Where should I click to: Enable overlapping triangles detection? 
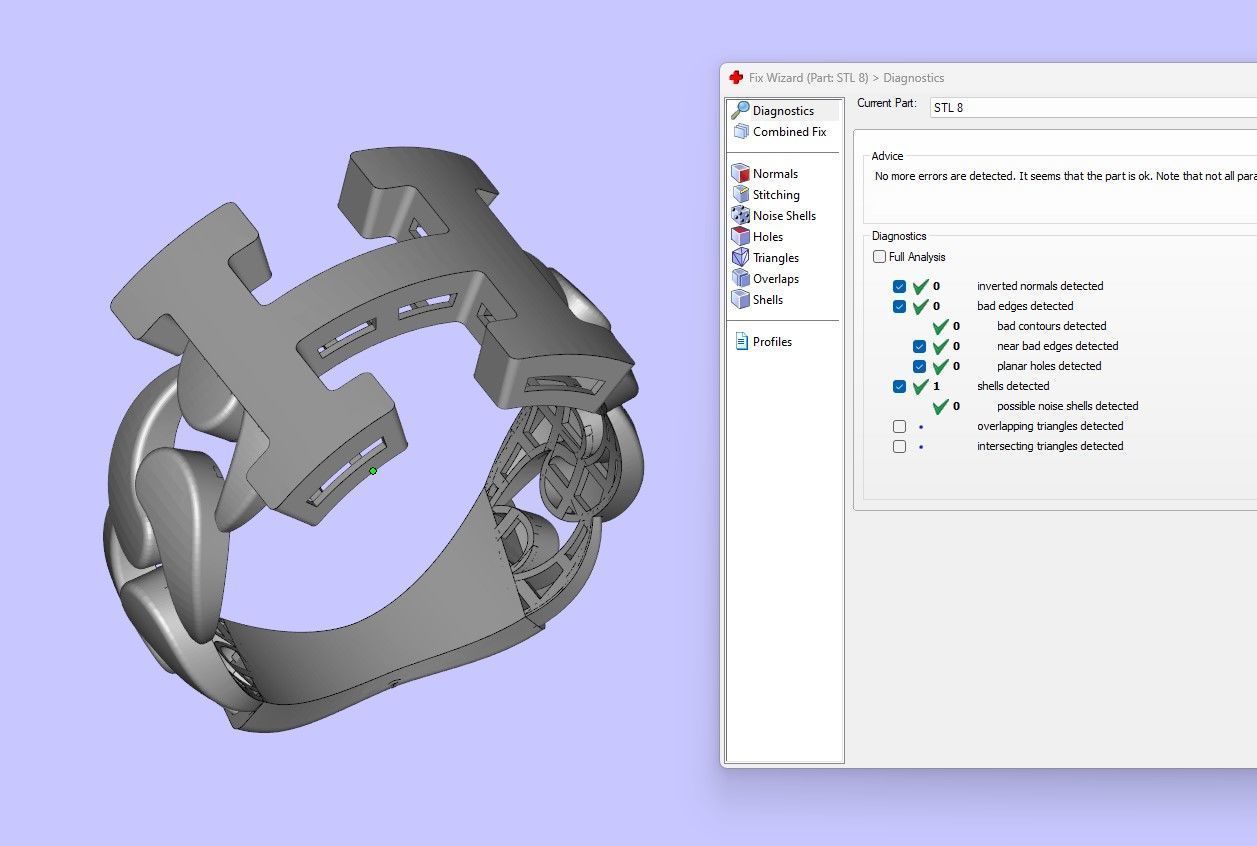click(x=899, y=426)
